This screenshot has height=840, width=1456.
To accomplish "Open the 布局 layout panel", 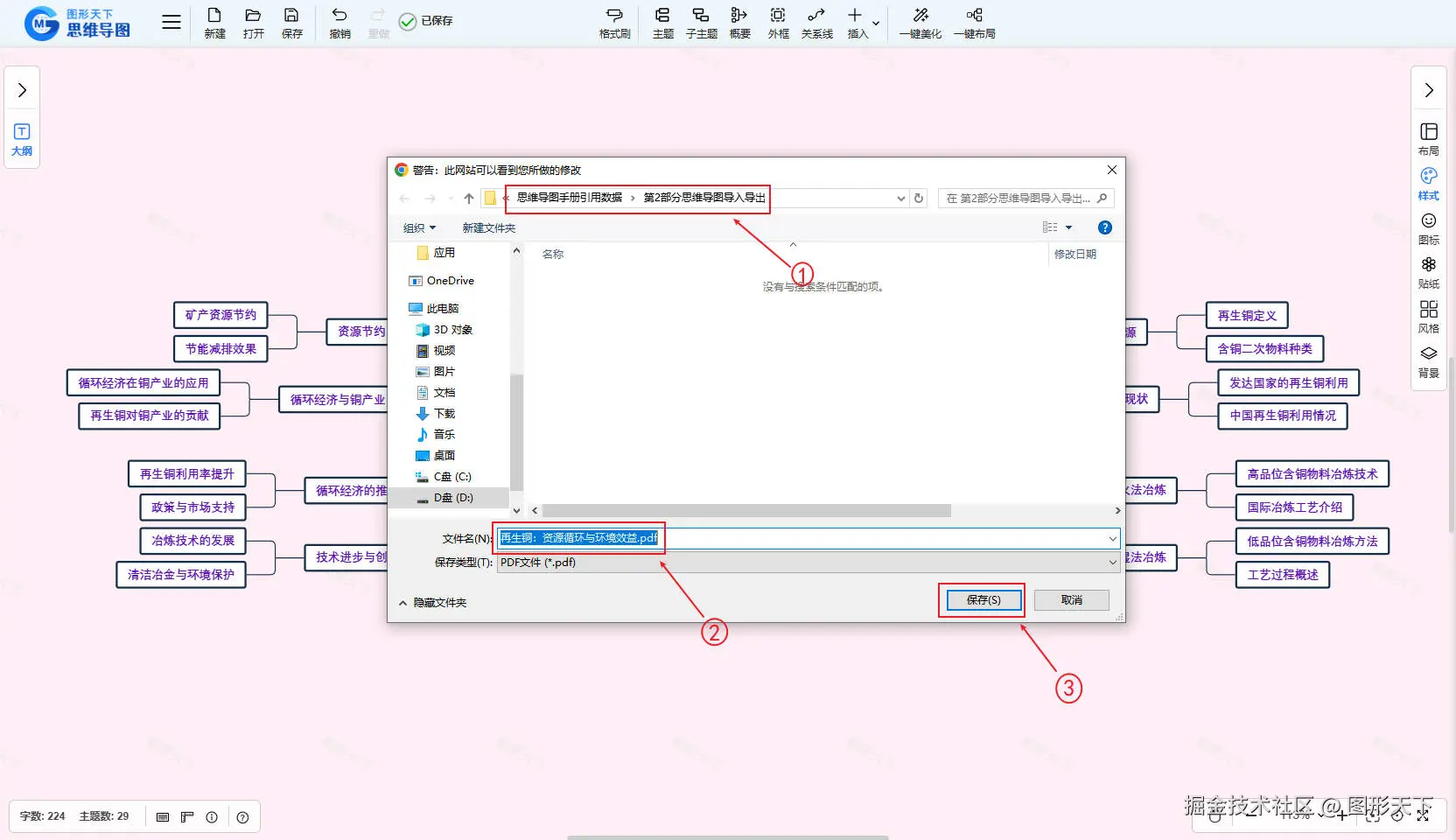I will [x=1429, y=139].
